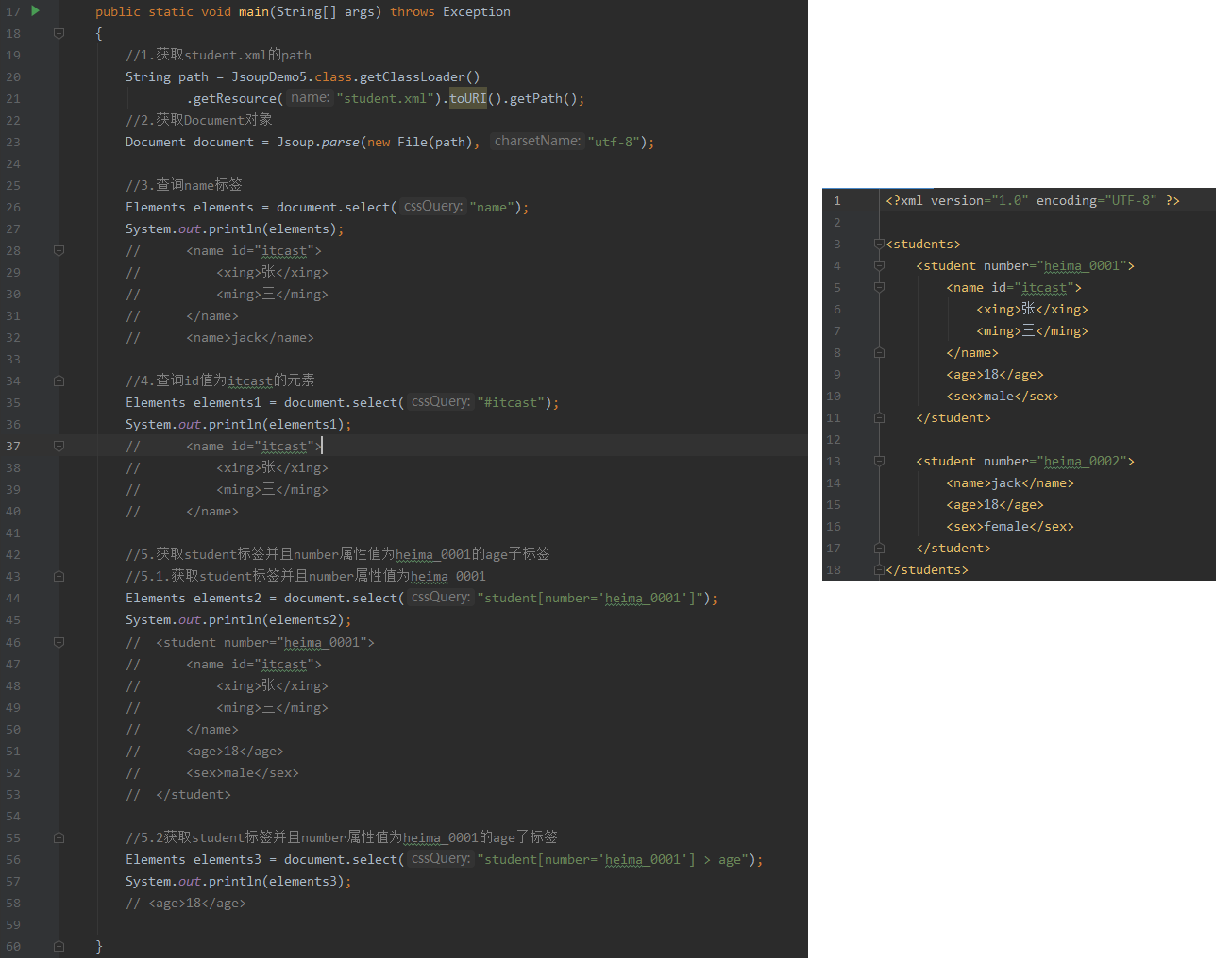Image resolution: width=1231 pixels, height=980 pixels.
Task: Click the selector string ending with "> age"
Action: [613, 859]
